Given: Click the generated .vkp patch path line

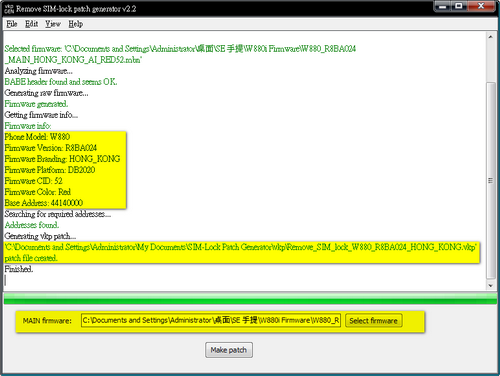Looking at the screenshot, I should pos(241,247).
